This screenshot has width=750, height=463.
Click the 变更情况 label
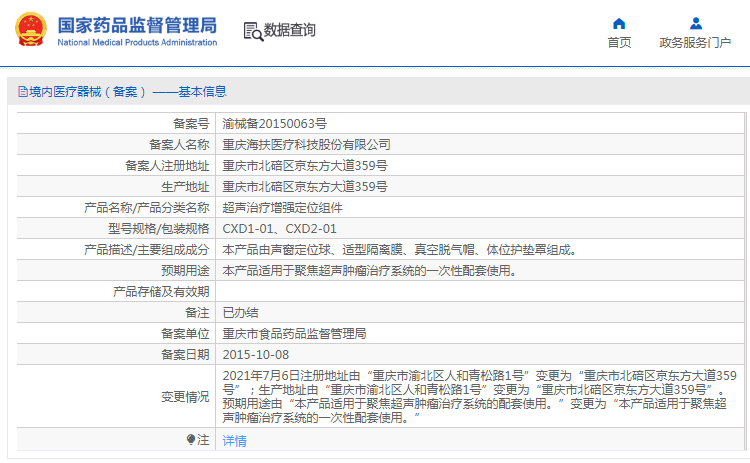pyautogui.click(x=185, y=397)
